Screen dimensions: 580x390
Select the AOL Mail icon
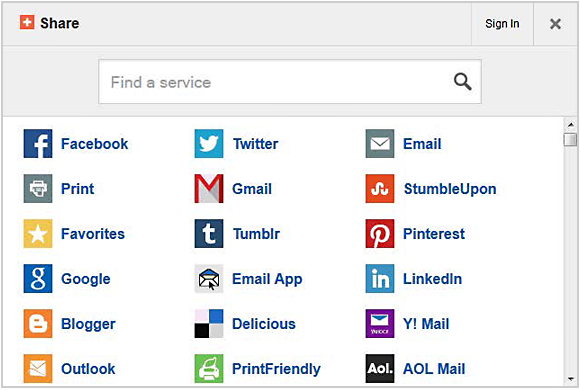[380, 369]
